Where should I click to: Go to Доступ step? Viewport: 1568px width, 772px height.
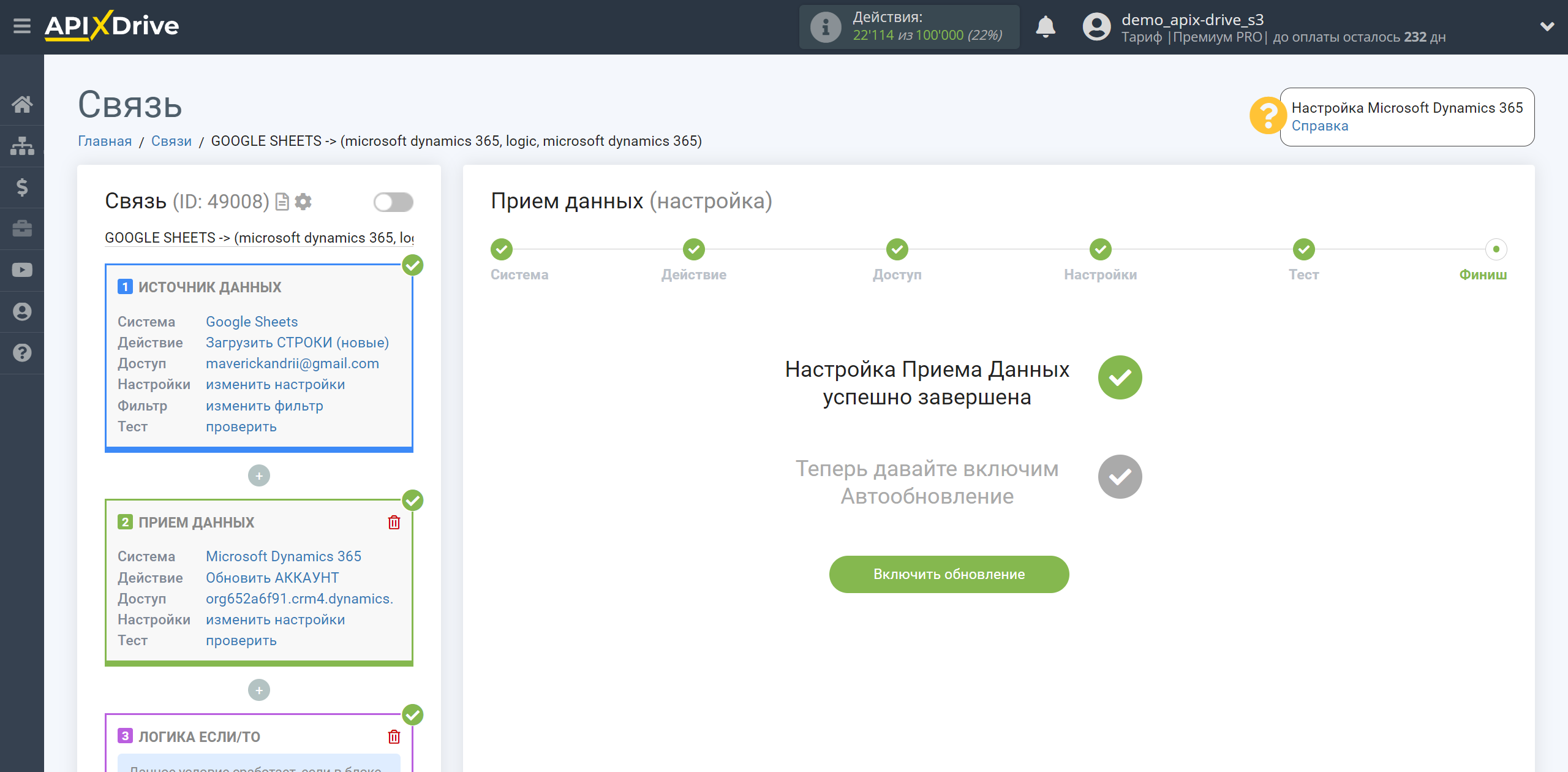click(x=897, y=249)
